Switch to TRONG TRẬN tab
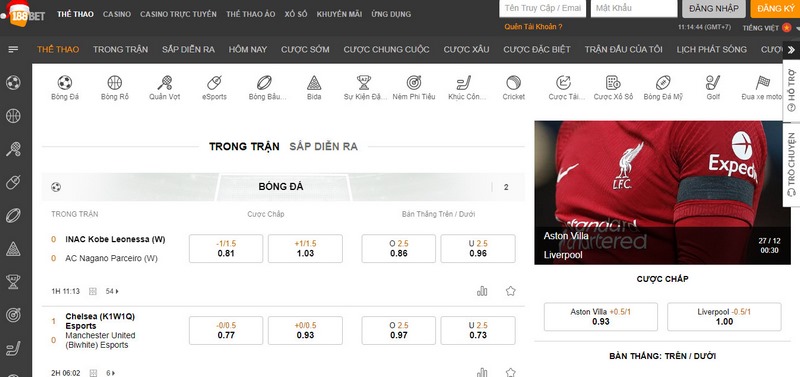800x377 pixels. click(244, 147)
